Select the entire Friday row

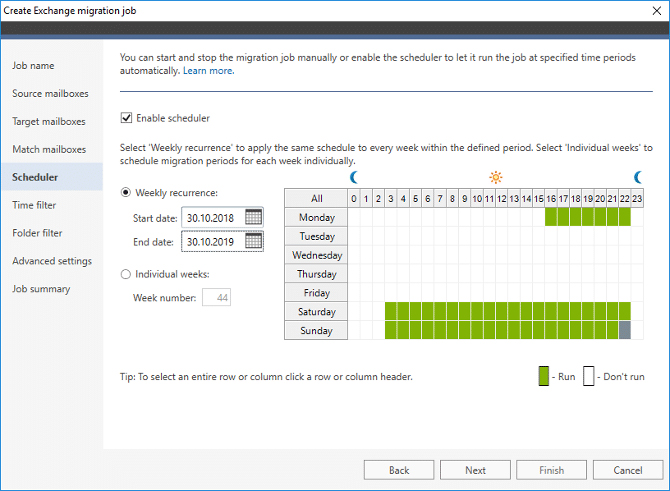pyautogui.click(x=316, y=293)
